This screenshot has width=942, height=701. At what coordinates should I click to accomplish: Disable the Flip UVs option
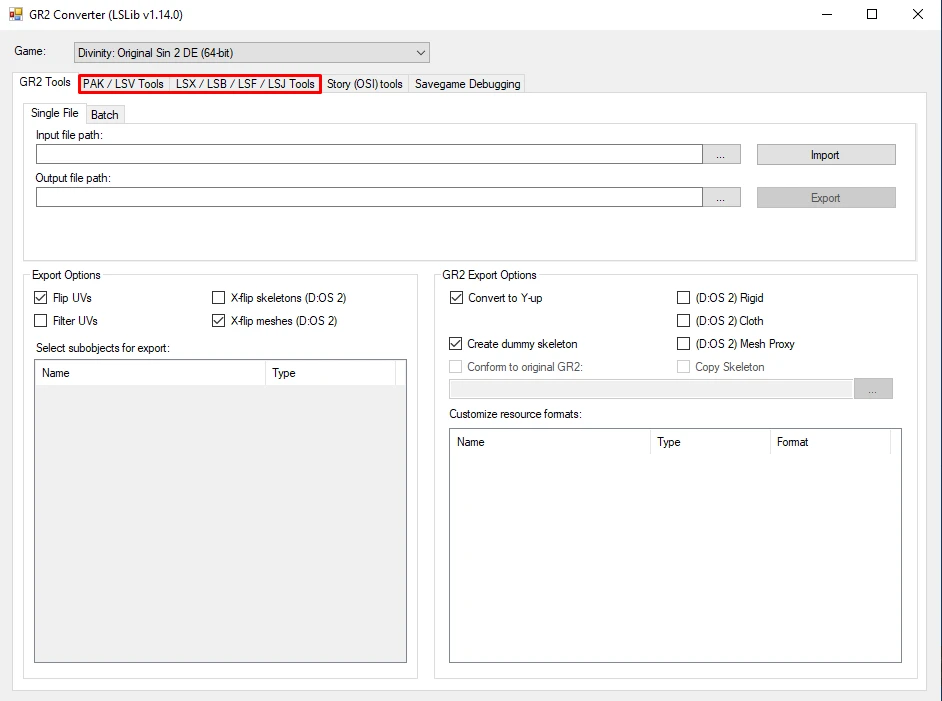click(x=40, y=298)
